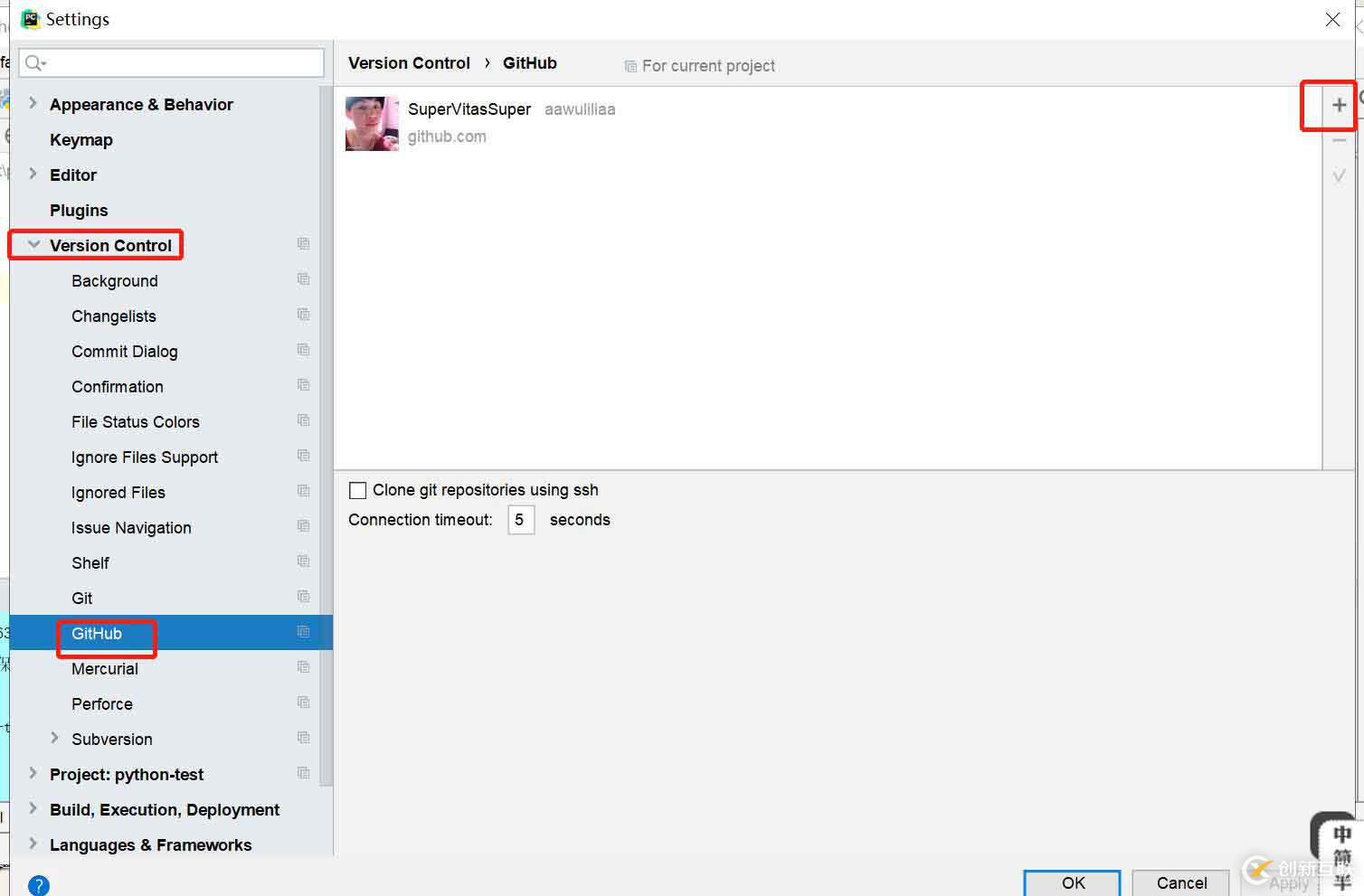The width and height of the screenshot is (1364, 896).
Task: Expand the Subversion node
Action: [x=55, y=738]
